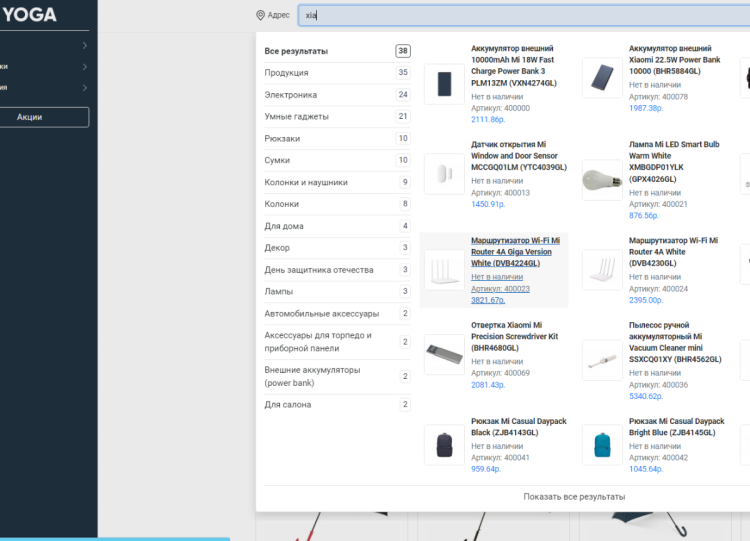This screenshot has width=750, height=541.
Task: Click Показать все результаты at the bottom
Action: (574, 497)
